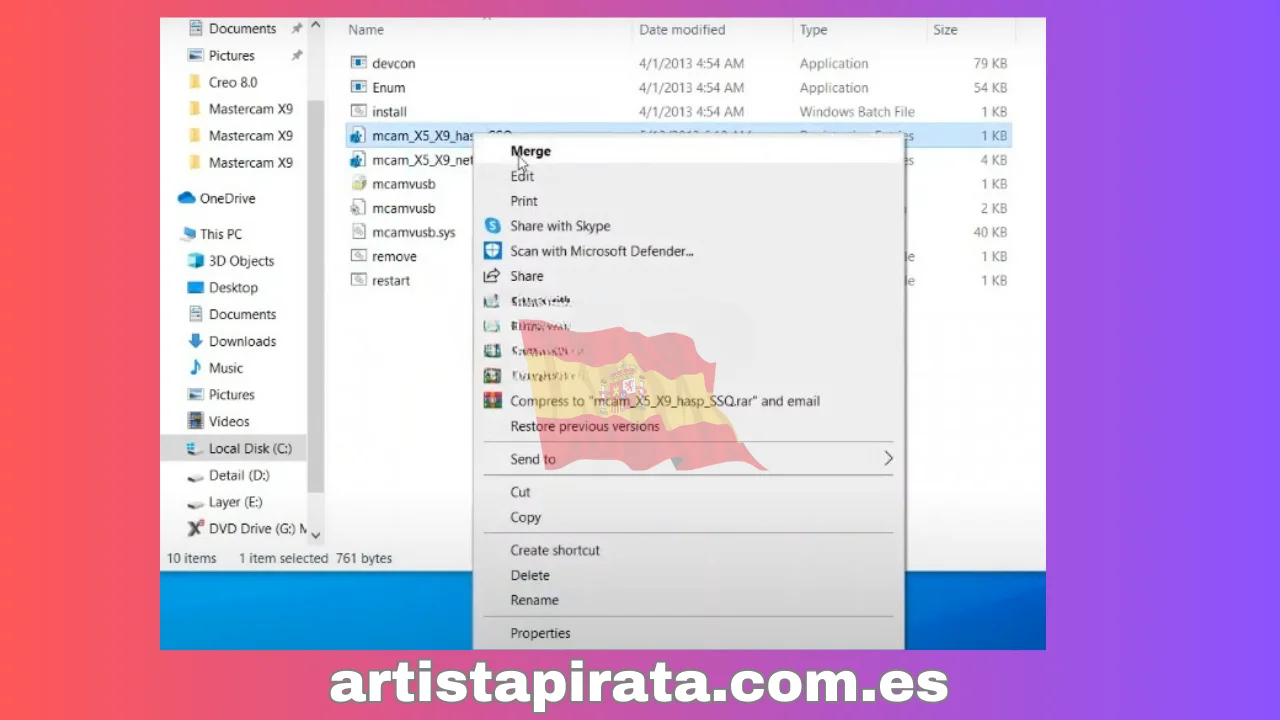Sort by the Size column header
The image size is (1280, 720).
pyautogui.click(x=945, y=30)
